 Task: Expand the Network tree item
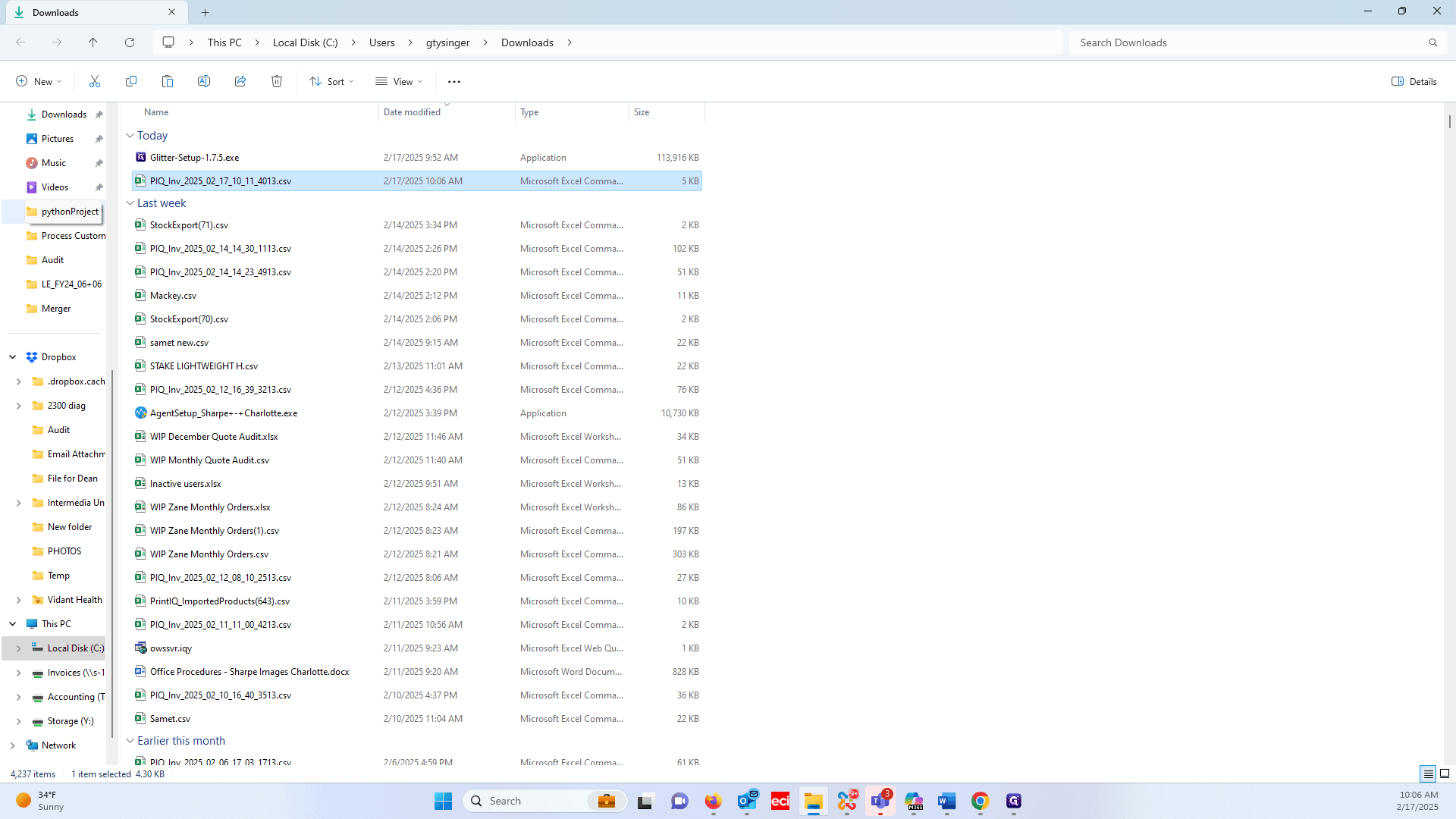click(x=12, y=745)
